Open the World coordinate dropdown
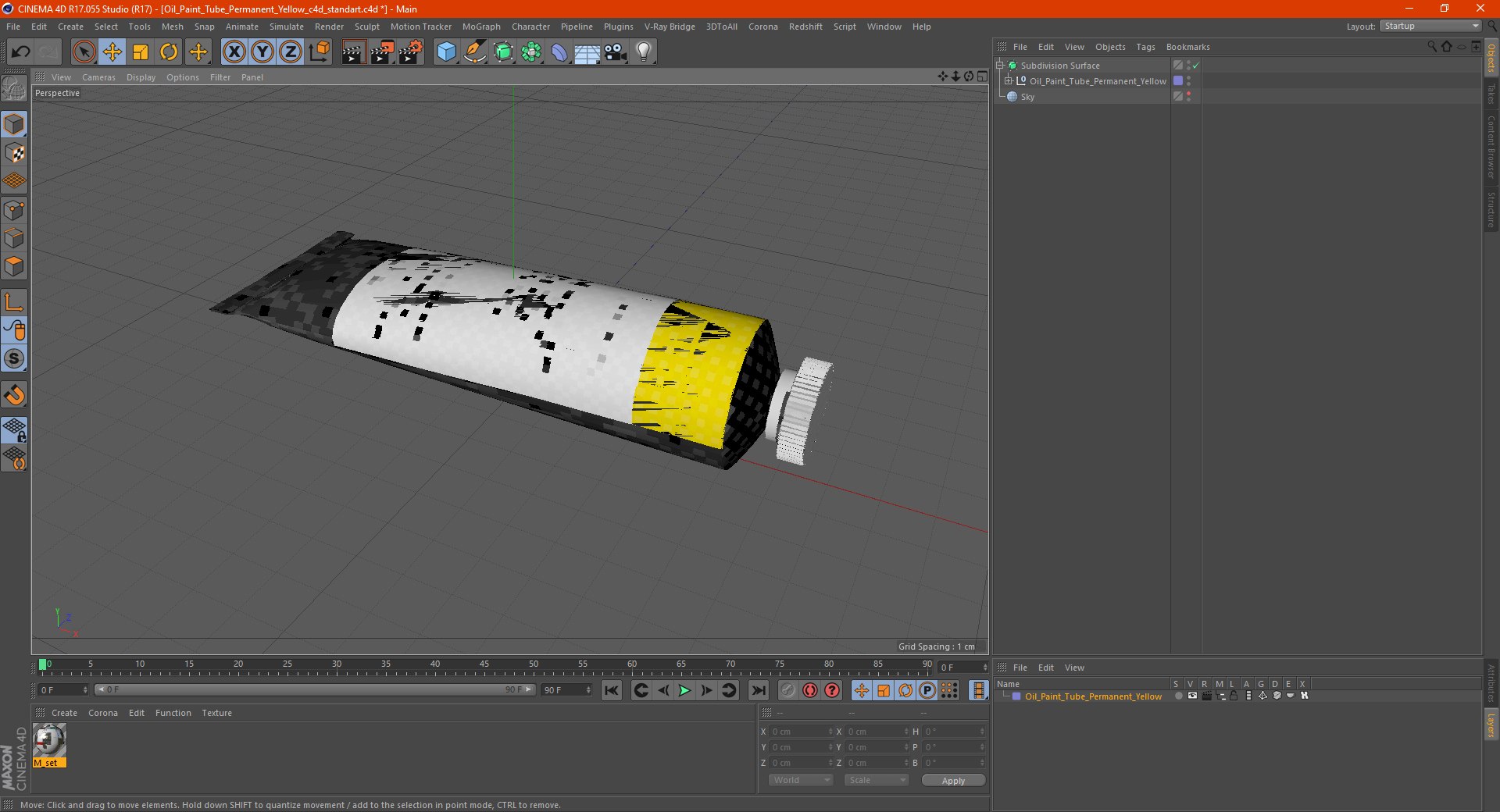Image resolution: width=1500 pixels, height=812 pixels. (x=801, y=780)
